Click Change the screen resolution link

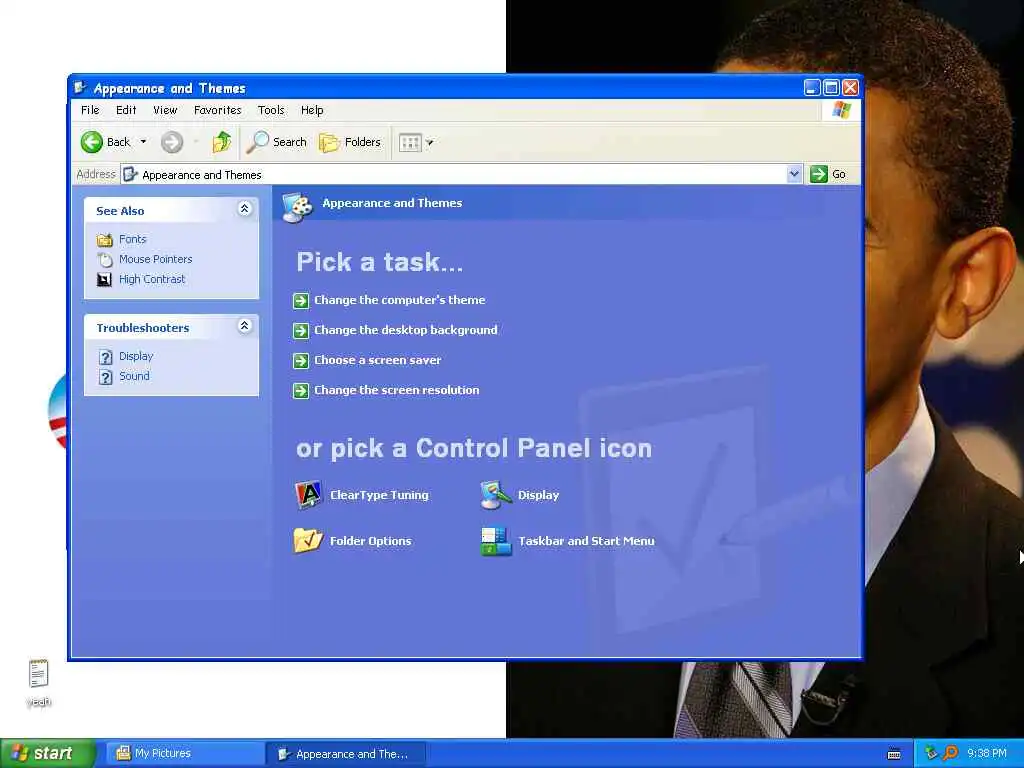[x=396, y=391]
